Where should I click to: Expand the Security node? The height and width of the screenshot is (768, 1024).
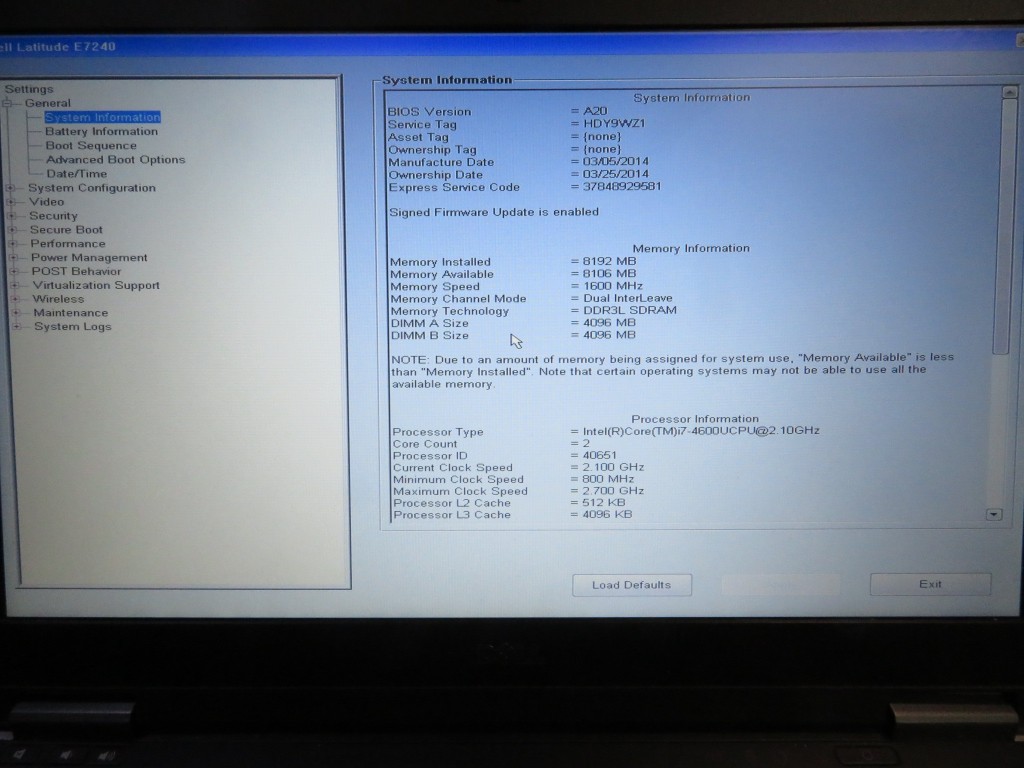pyautogui.click(x=11, y=216)
